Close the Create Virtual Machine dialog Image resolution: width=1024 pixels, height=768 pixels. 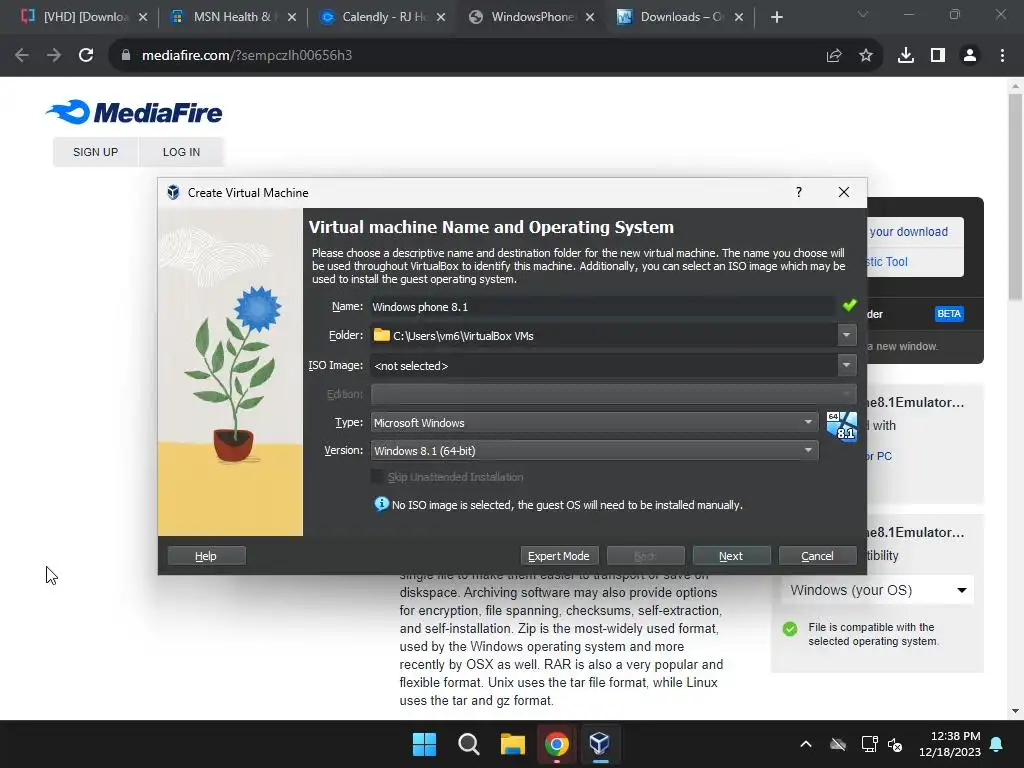point(844,192)
